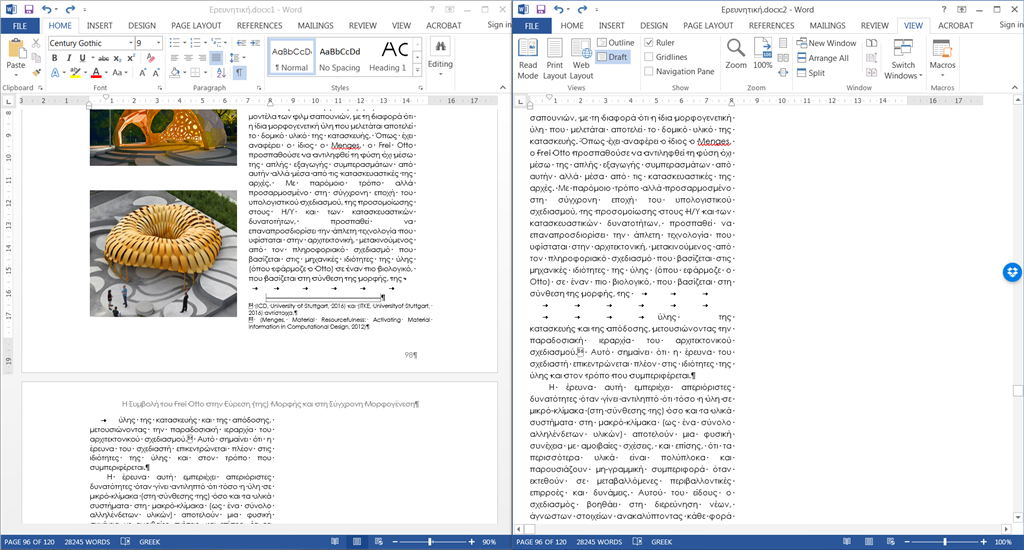Screen dimensions: 1024x550
Task: Open the DESIGN tab in docx1 window
Action: (x=142, y=25)
